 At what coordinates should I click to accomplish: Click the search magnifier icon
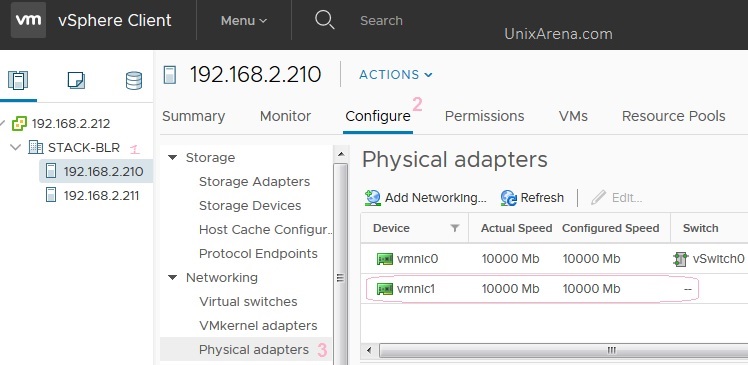coord(324,20)
